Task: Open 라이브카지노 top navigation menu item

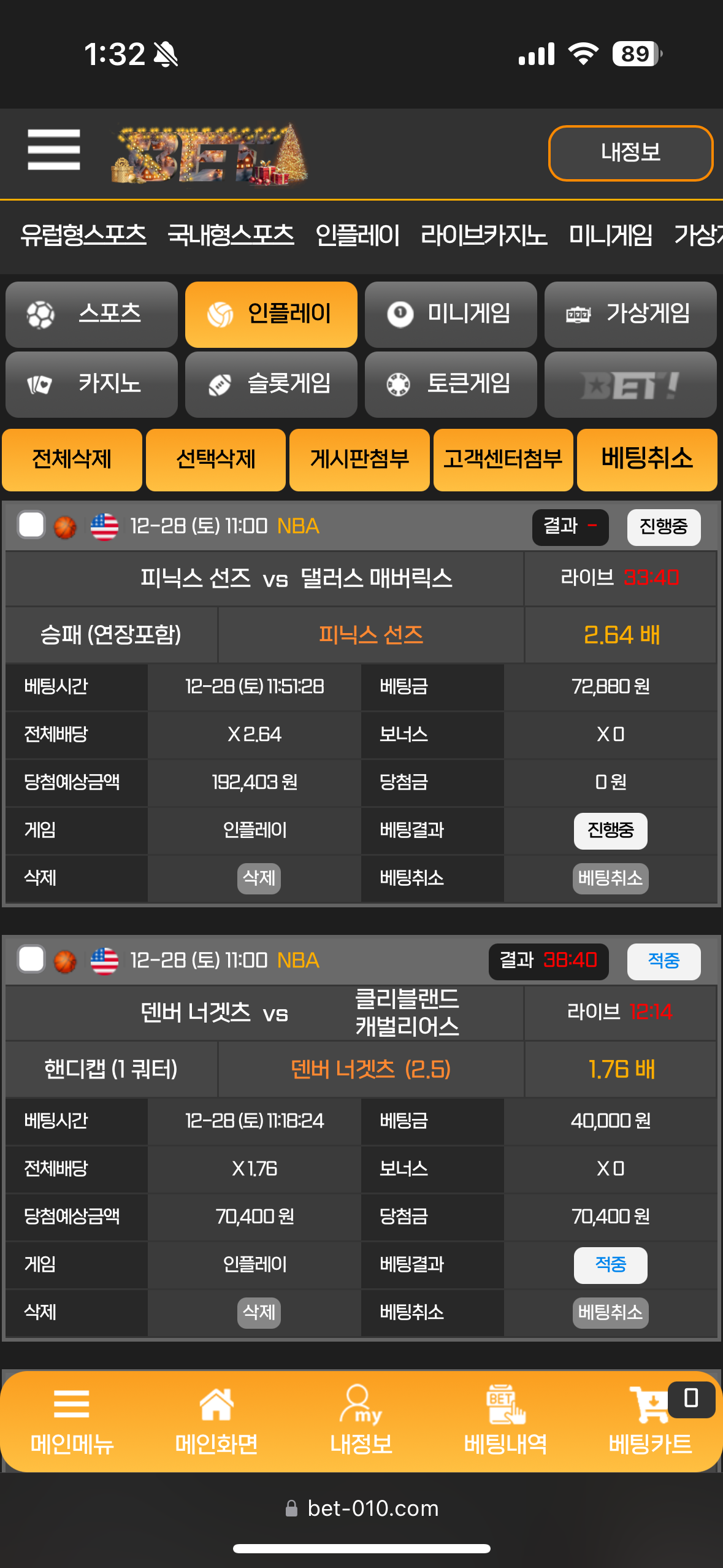Action: (x=484, y=236)
